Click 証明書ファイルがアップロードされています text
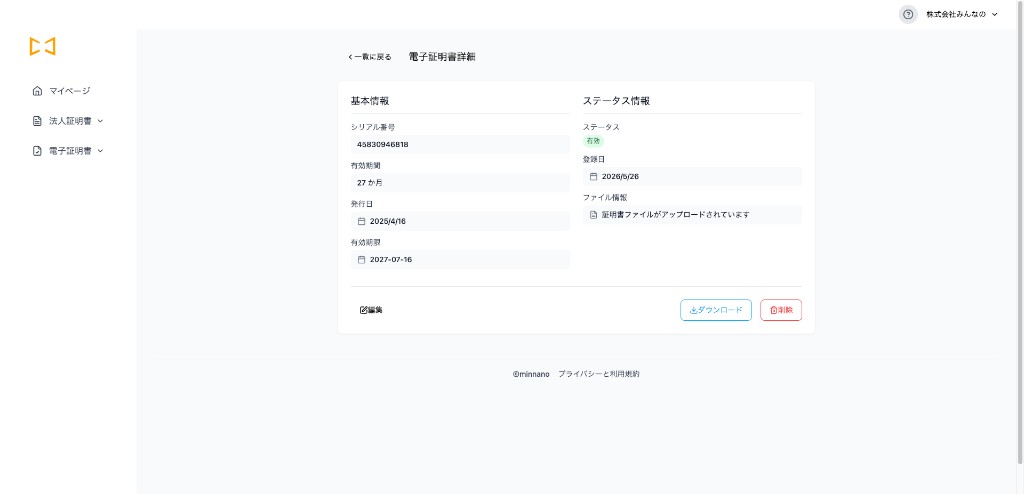The image size is (1024, 494). (675, 214)
